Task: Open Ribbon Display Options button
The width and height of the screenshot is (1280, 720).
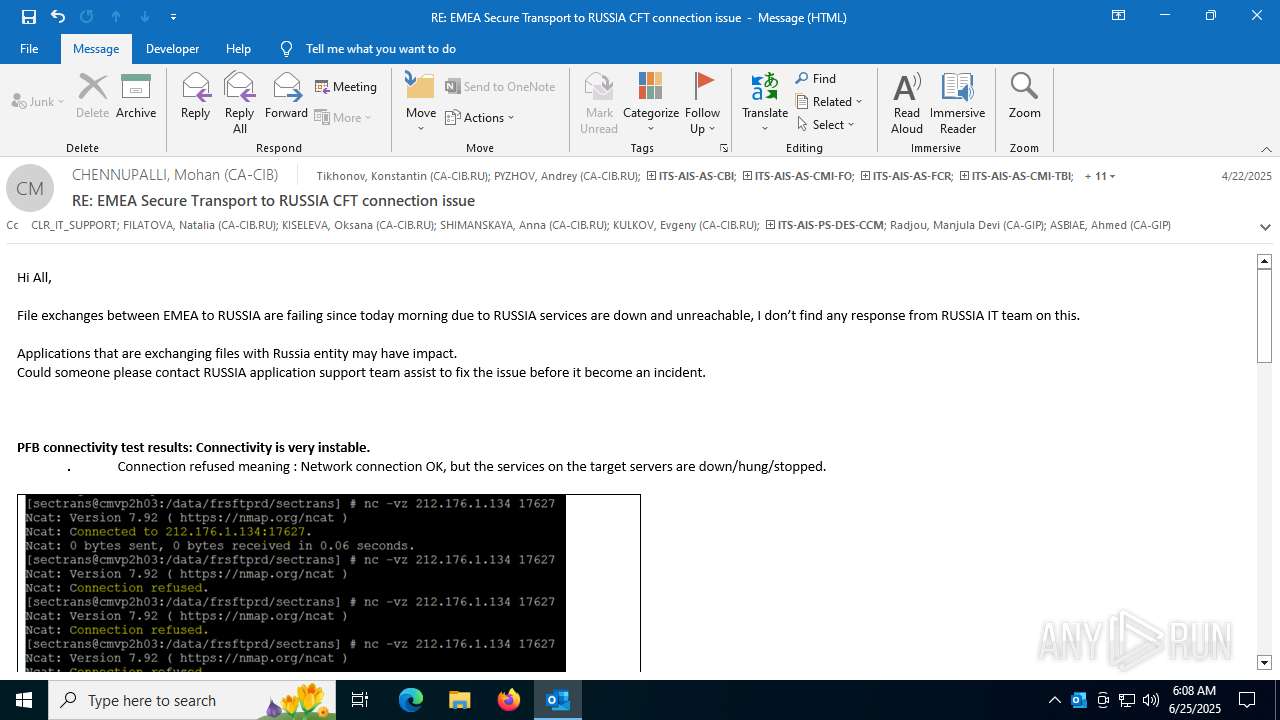Action: (x=1118, y=16)
